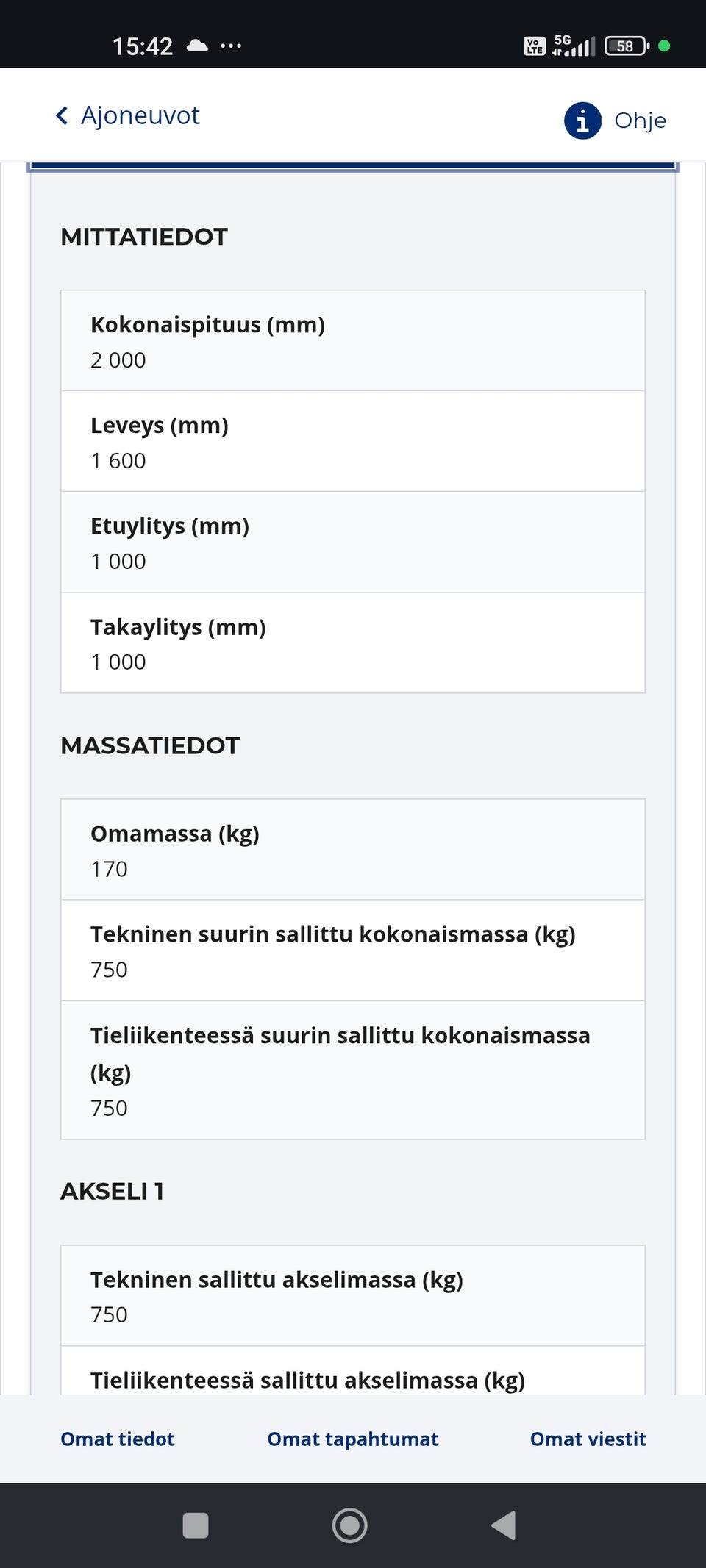Tap the Ohje help text link
Screen dimensions: 706x1568
pyautogui.click(x=640, y=121)
